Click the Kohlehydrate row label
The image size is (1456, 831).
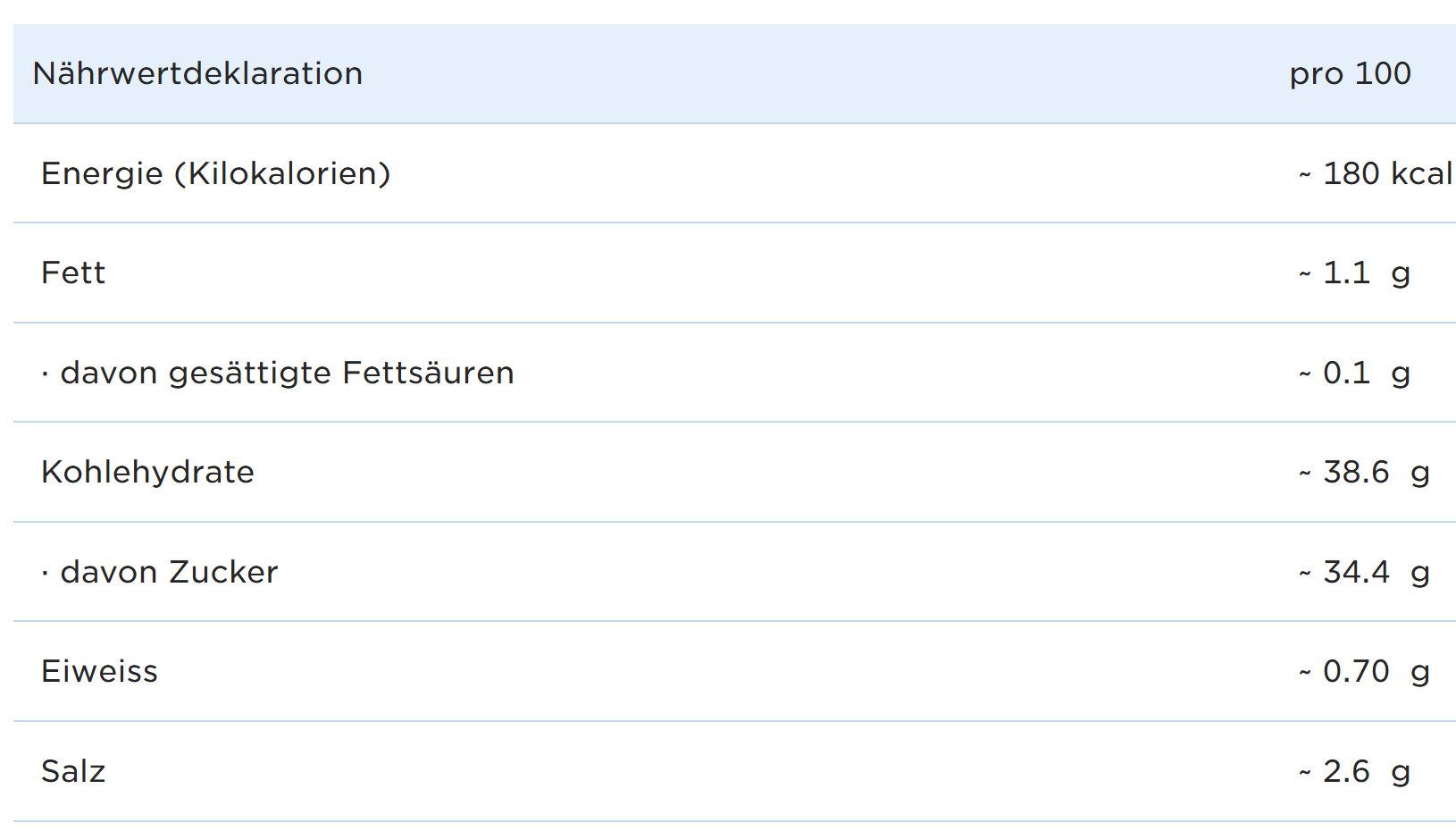click(147, 472)
